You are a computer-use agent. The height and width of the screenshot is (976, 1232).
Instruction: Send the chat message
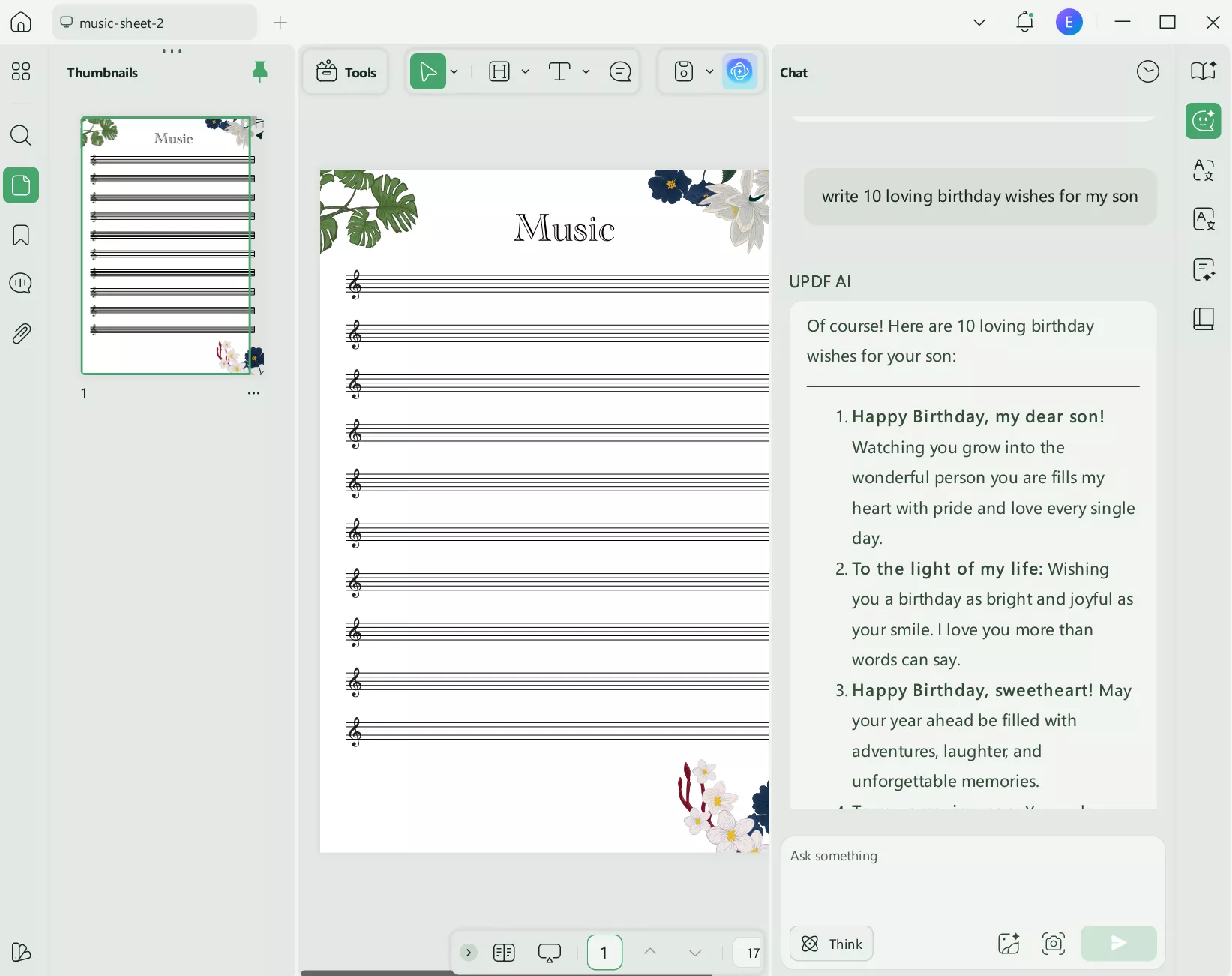[1118, 944]
